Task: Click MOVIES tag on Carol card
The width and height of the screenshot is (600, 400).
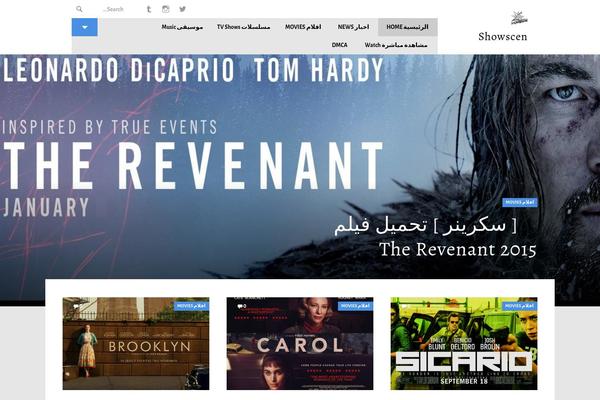Action: point(355,306)
